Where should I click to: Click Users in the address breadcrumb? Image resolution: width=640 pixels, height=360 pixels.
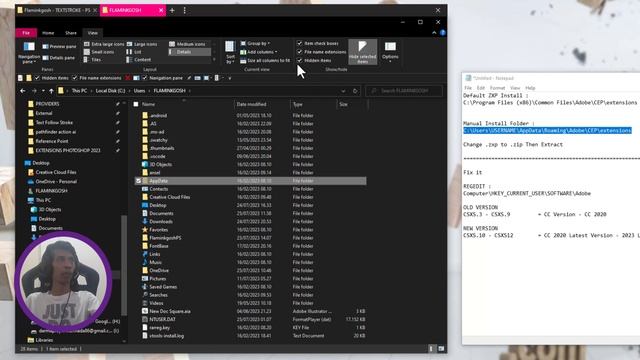139,91
